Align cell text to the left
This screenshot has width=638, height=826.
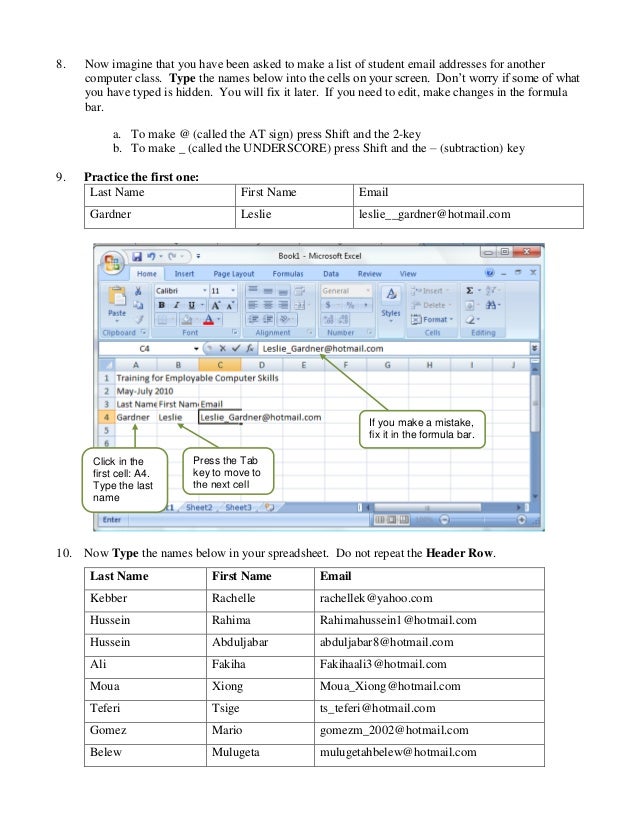(253, 305)
